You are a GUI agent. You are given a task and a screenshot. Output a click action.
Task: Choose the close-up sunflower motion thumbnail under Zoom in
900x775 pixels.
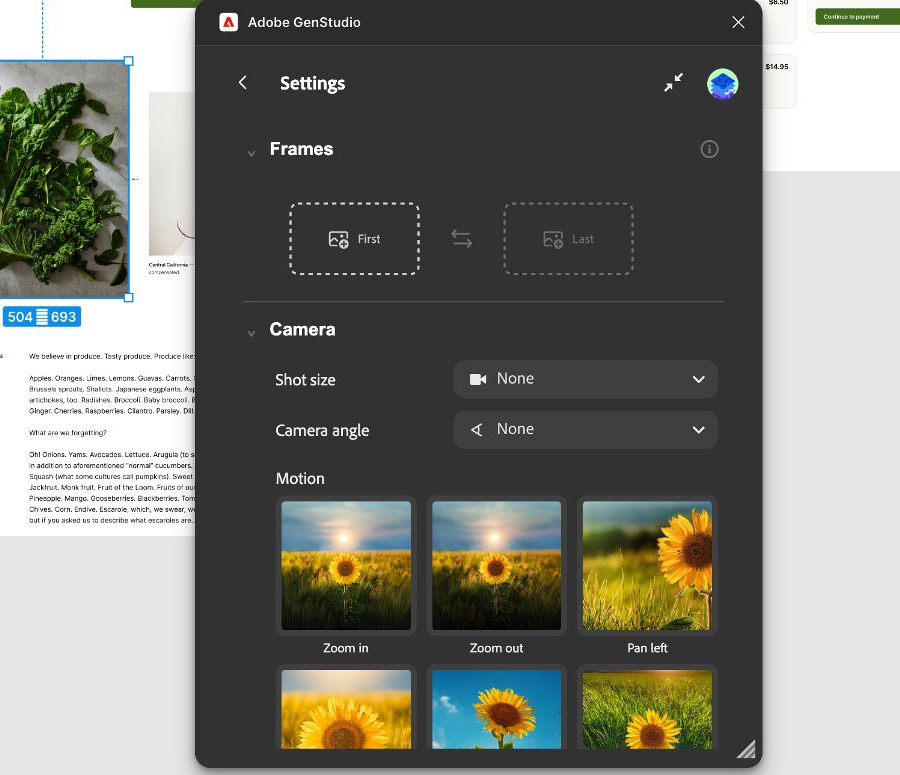tap(346, 708)
